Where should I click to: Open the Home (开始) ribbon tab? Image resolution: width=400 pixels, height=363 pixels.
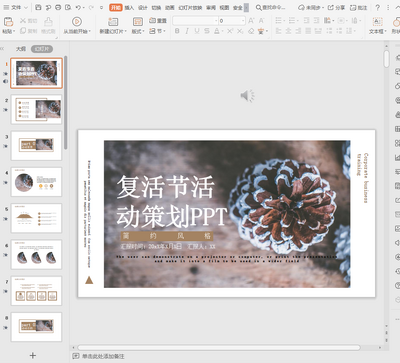116,7
